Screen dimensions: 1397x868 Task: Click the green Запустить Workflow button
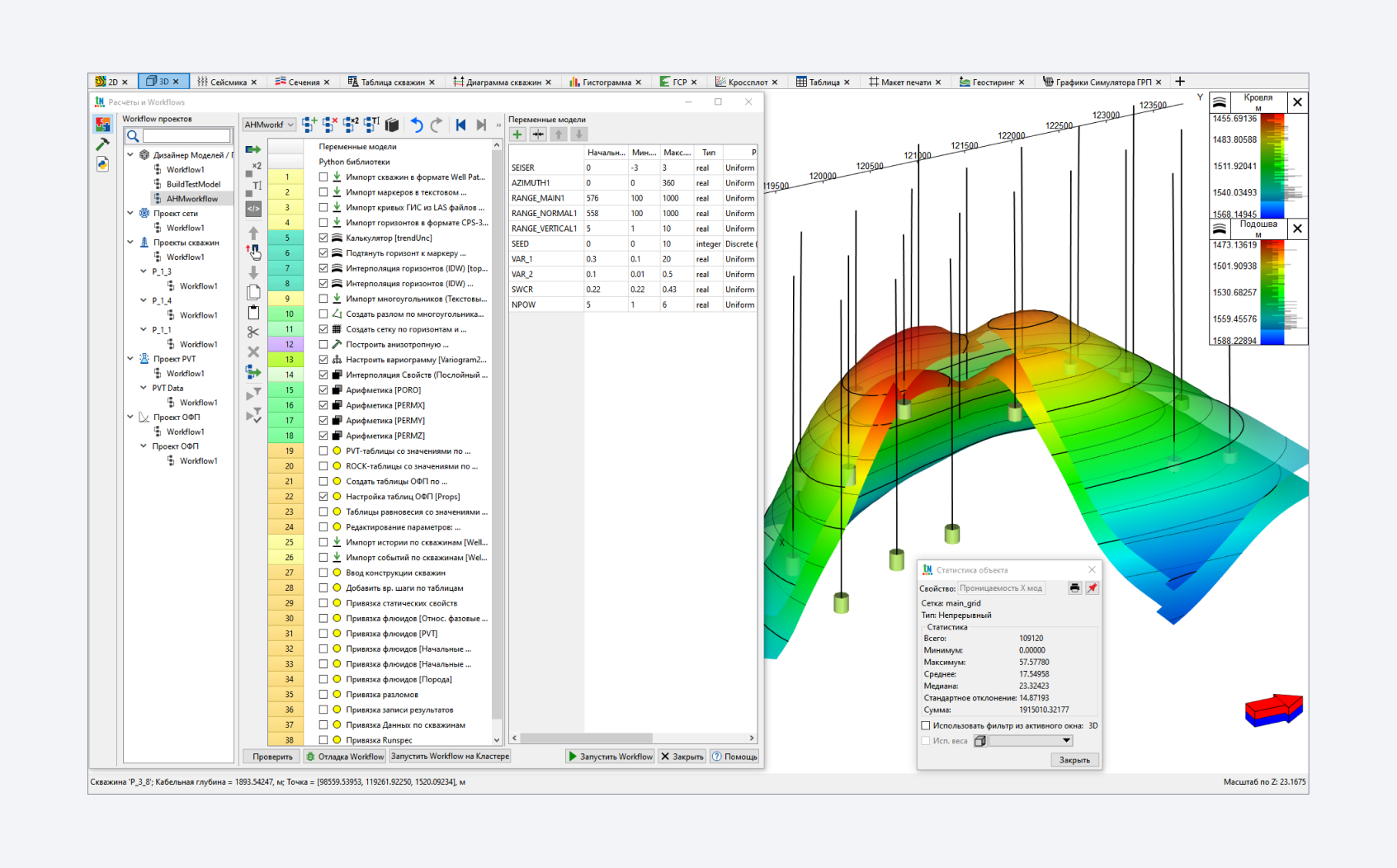pos(610,757)
